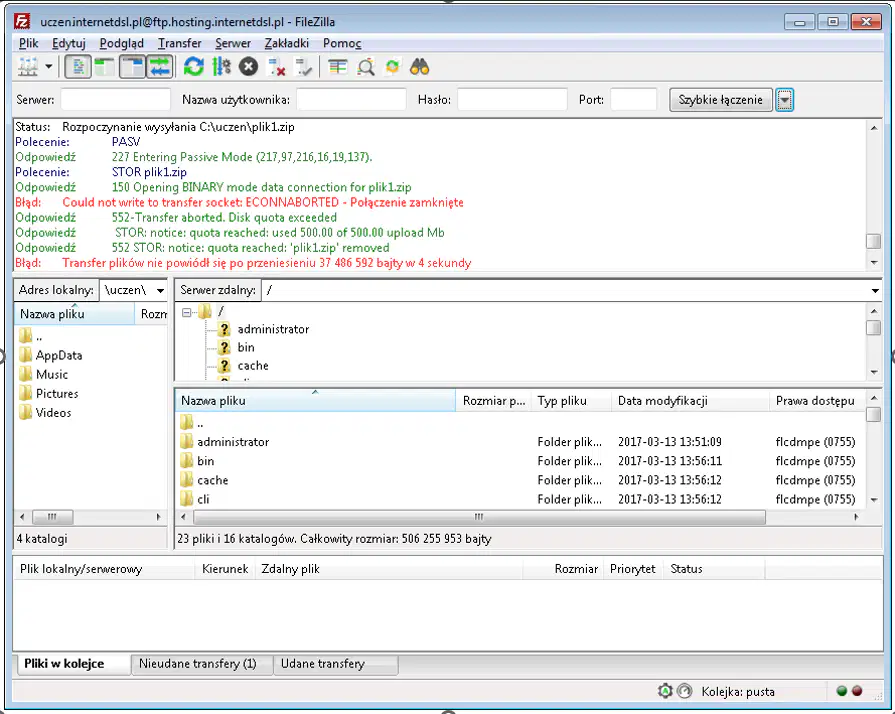Screen dimensions: 895x714
Task: Sort remote list by Nazwa pliku
Action: 316,401
